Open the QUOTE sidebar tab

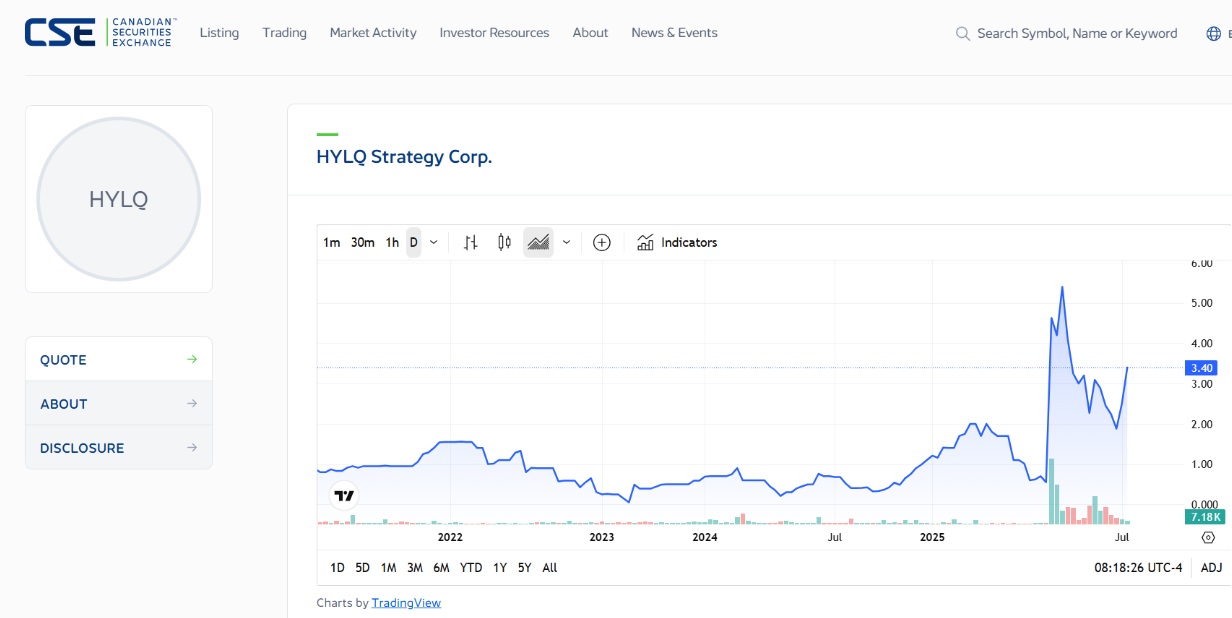pyautogui.click(x=119, y=359)
